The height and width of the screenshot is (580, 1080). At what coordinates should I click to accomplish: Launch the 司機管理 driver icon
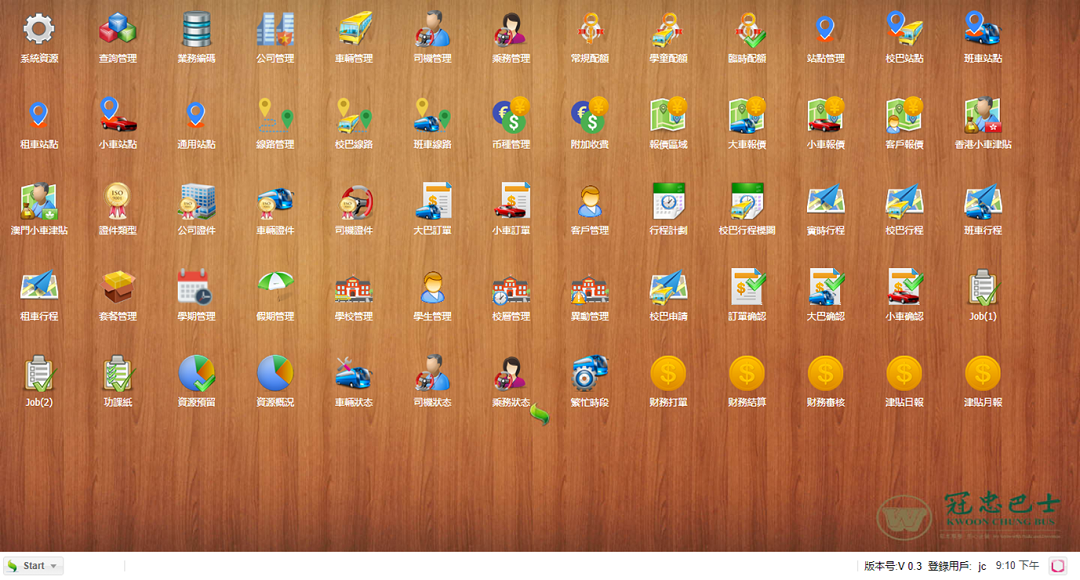click(432, 30)
